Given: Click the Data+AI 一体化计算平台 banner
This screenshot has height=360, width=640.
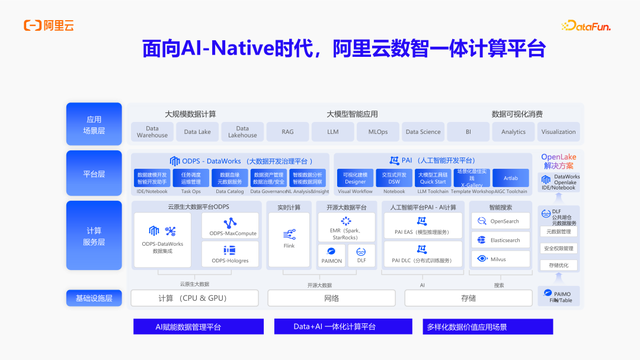Looking at the screenshot, I should tap(343, 327).
